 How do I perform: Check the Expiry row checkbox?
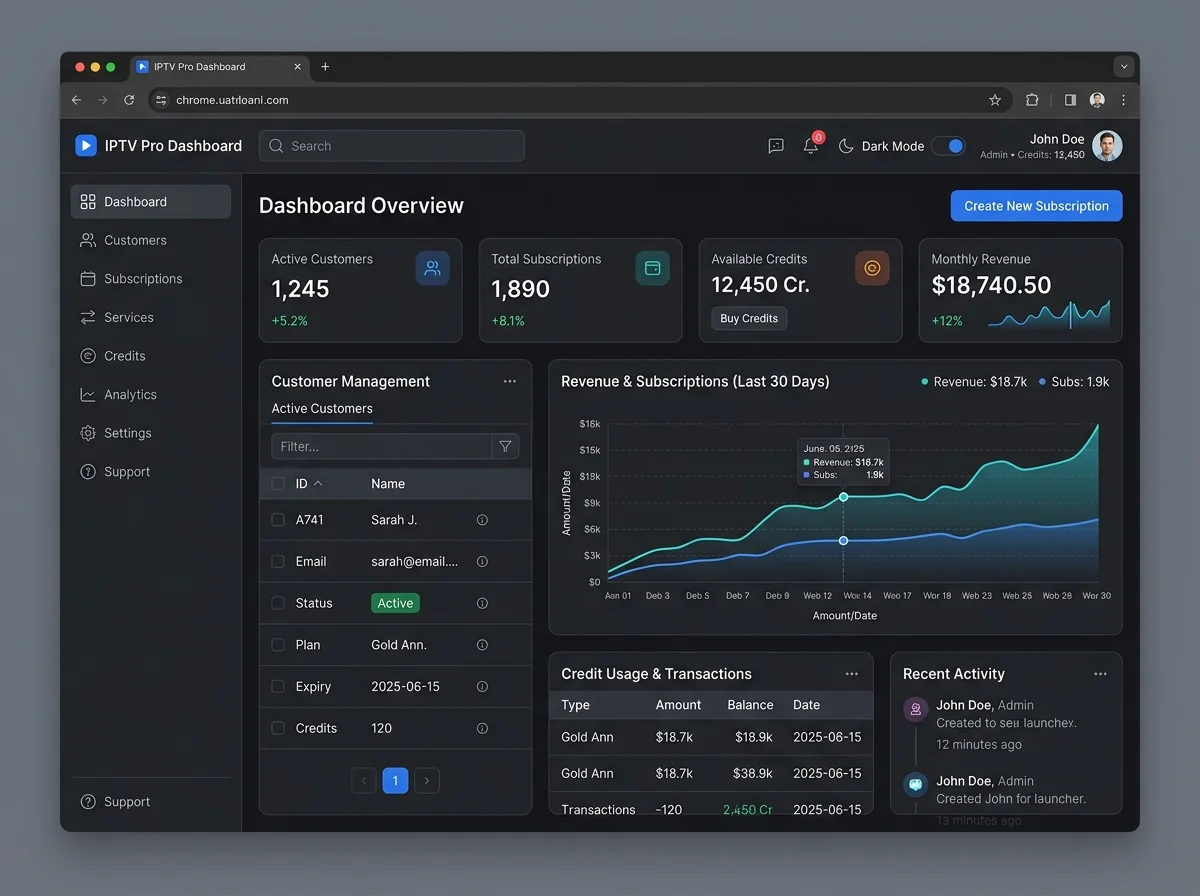278,687
